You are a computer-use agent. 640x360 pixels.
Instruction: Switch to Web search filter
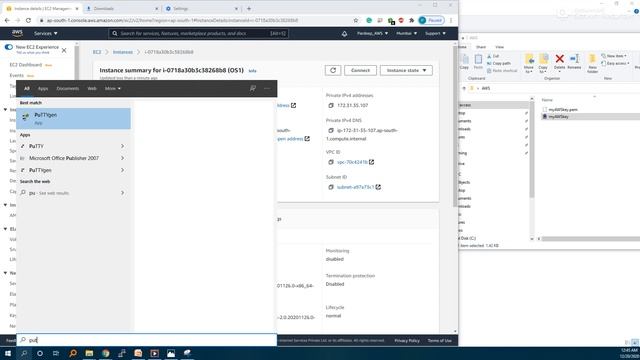[92, 89]
